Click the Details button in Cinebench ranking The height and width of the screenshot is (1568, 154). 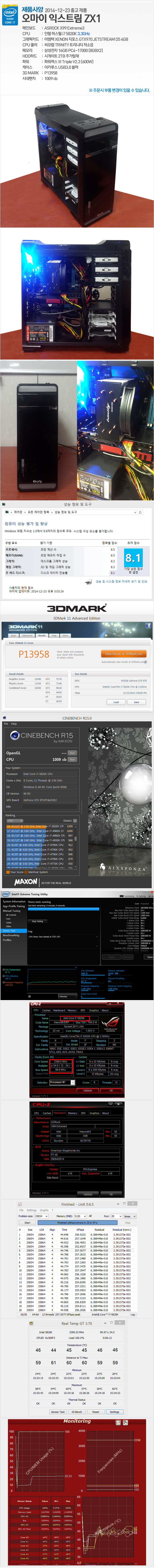[75, 820]
